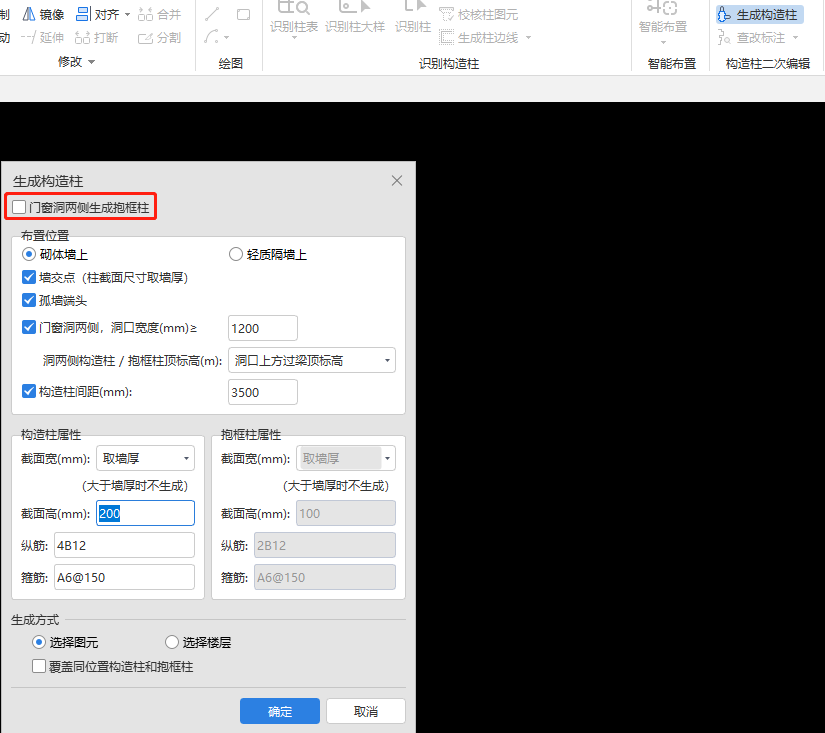The image size is (825, 733).
Task: Expand the 修改 group menu
Action: (x=76, y=62)
